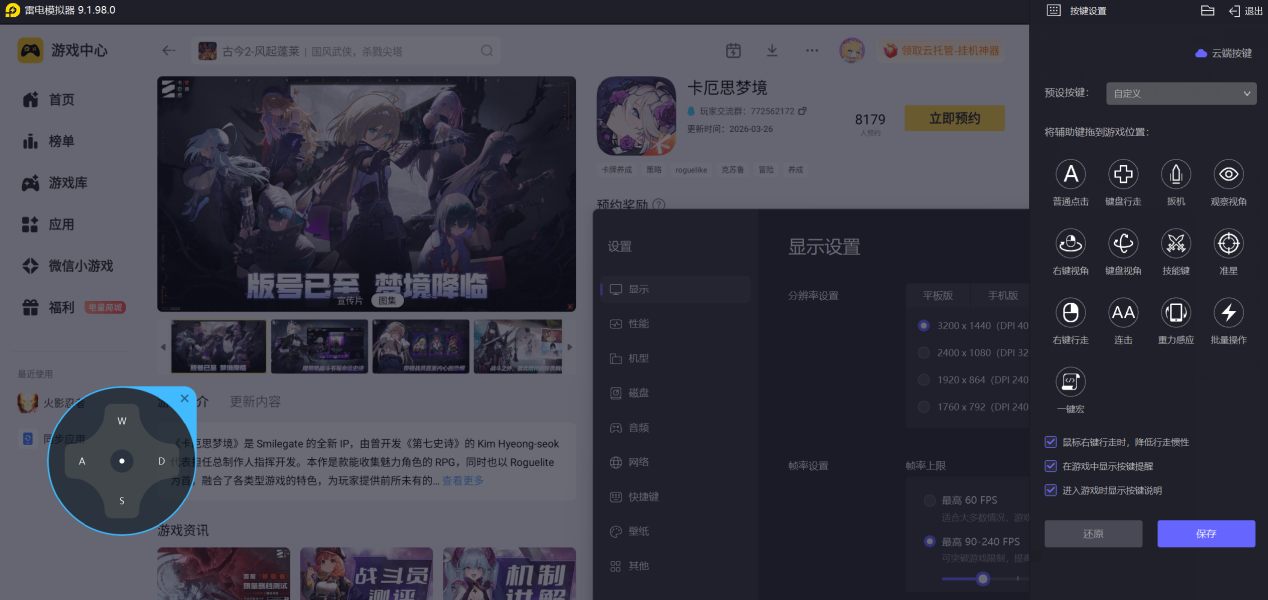Open 网络 network settings tab
Screen dimensions: 1268x600
click(x=675, y=462)
